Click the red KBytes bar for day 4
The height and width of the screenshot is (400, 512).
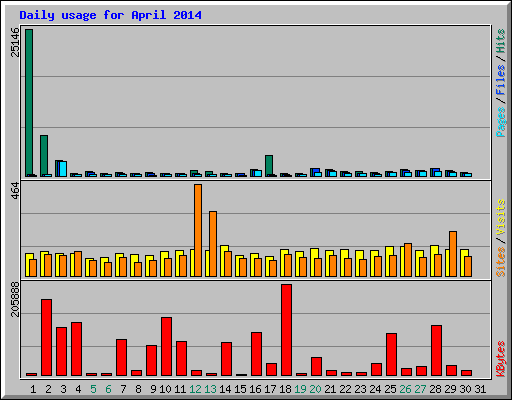[76, 349]
